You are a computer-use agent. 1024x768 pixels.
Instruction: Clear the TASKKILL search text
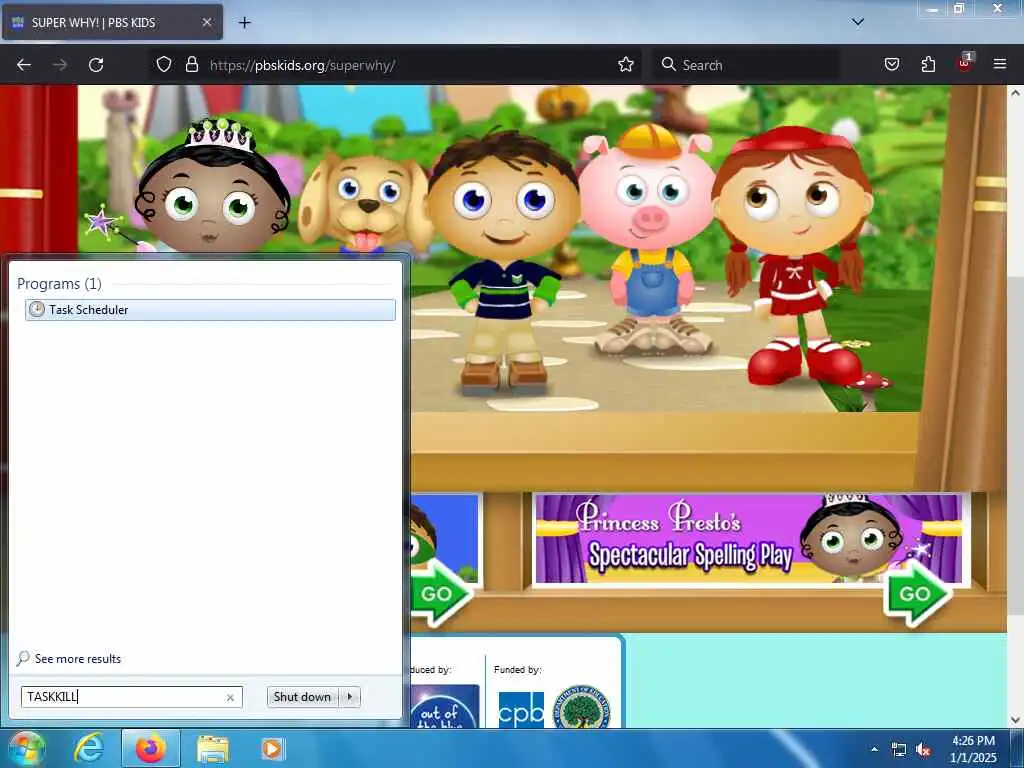[230, 697]
